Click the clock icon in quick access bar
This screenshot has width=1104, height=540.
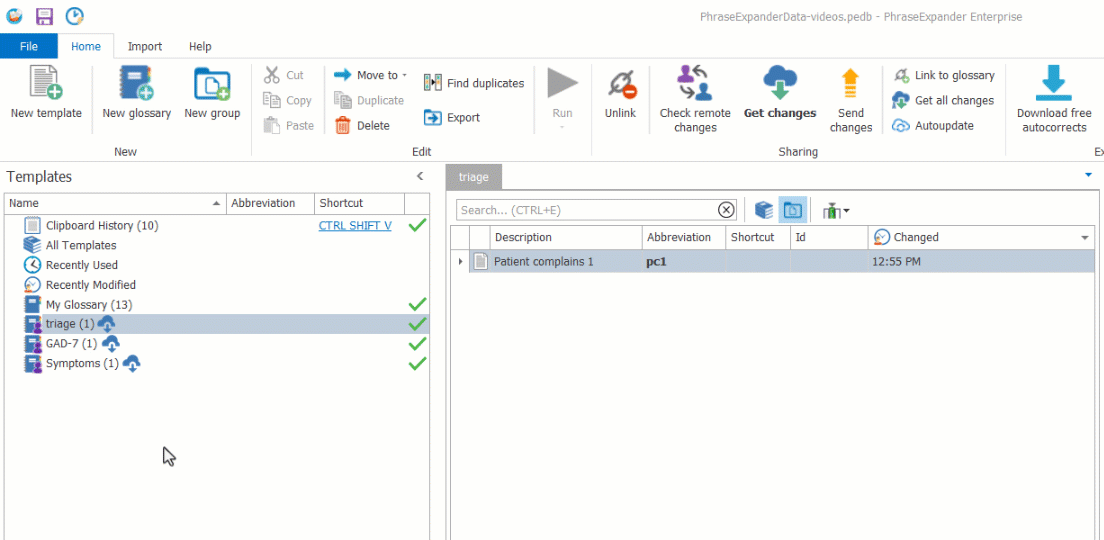pos(75,16)
